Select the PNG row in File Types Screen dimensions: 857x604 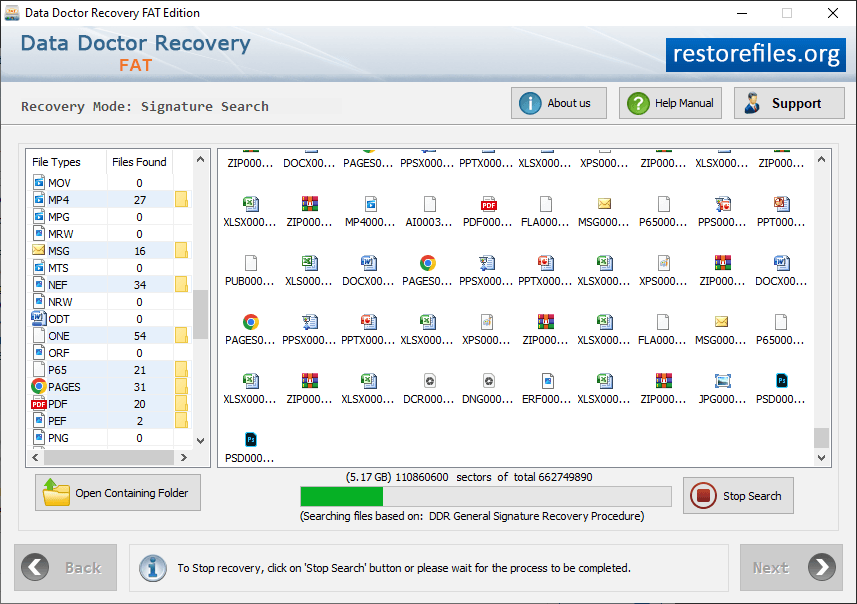click(109, 437)
